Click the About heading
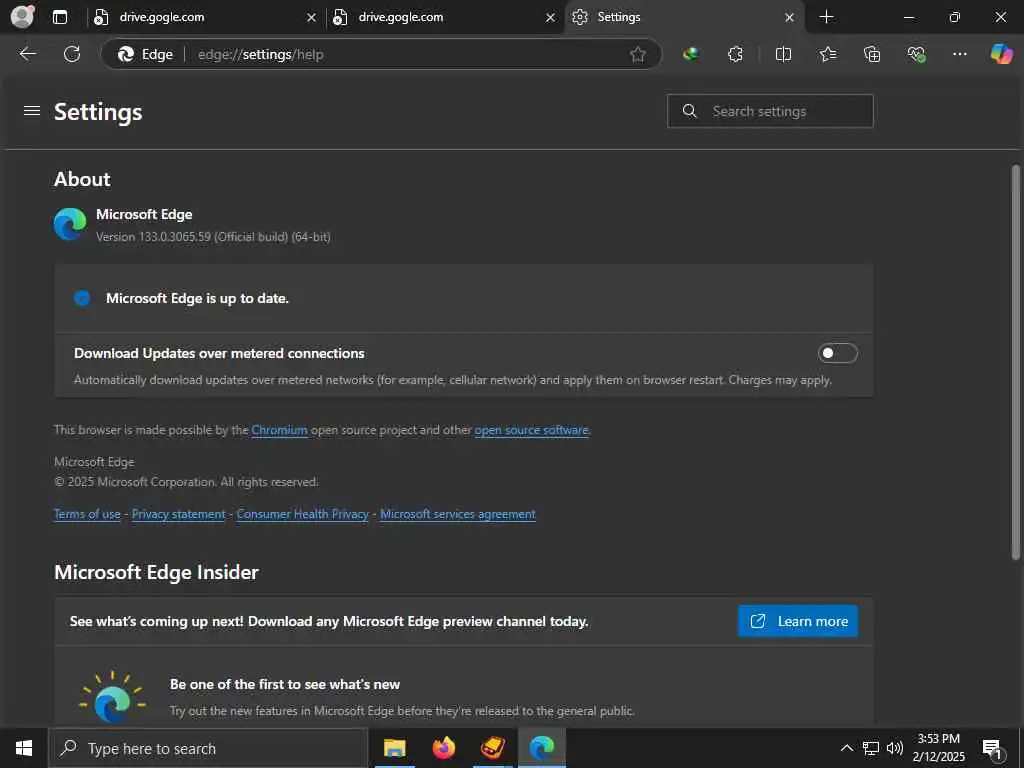 82,179
